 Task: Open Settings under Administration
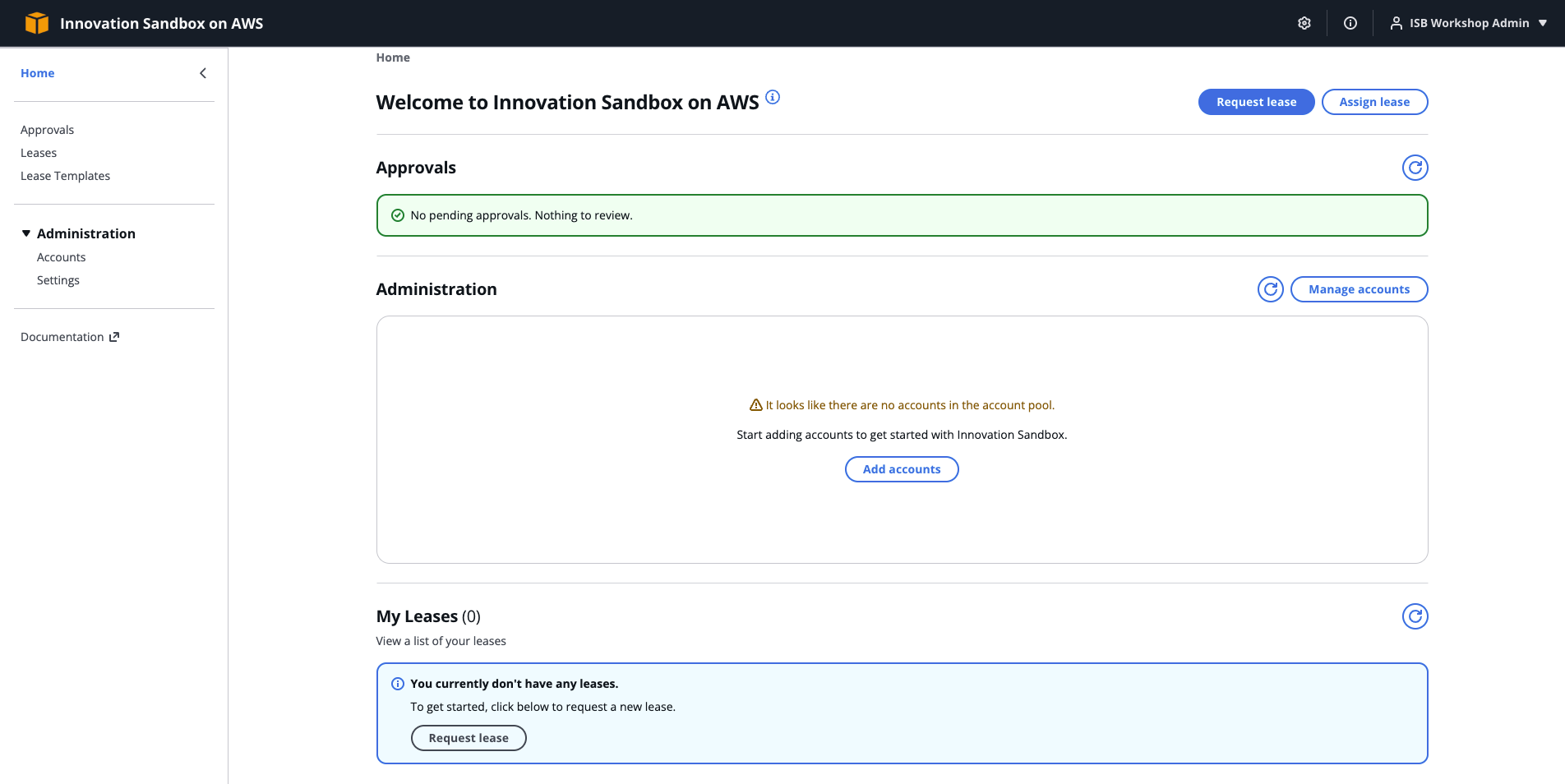tap(58, 280)
